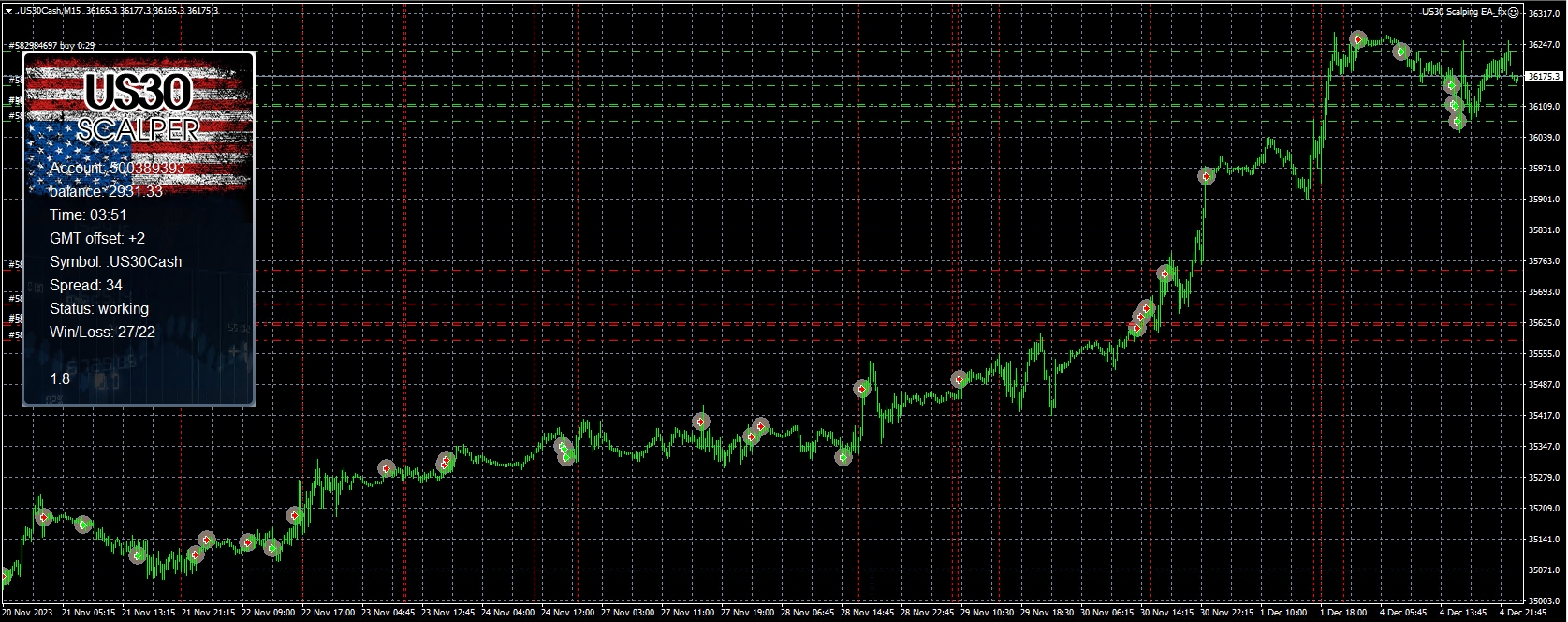Click the Status: working line

(99, 308)
